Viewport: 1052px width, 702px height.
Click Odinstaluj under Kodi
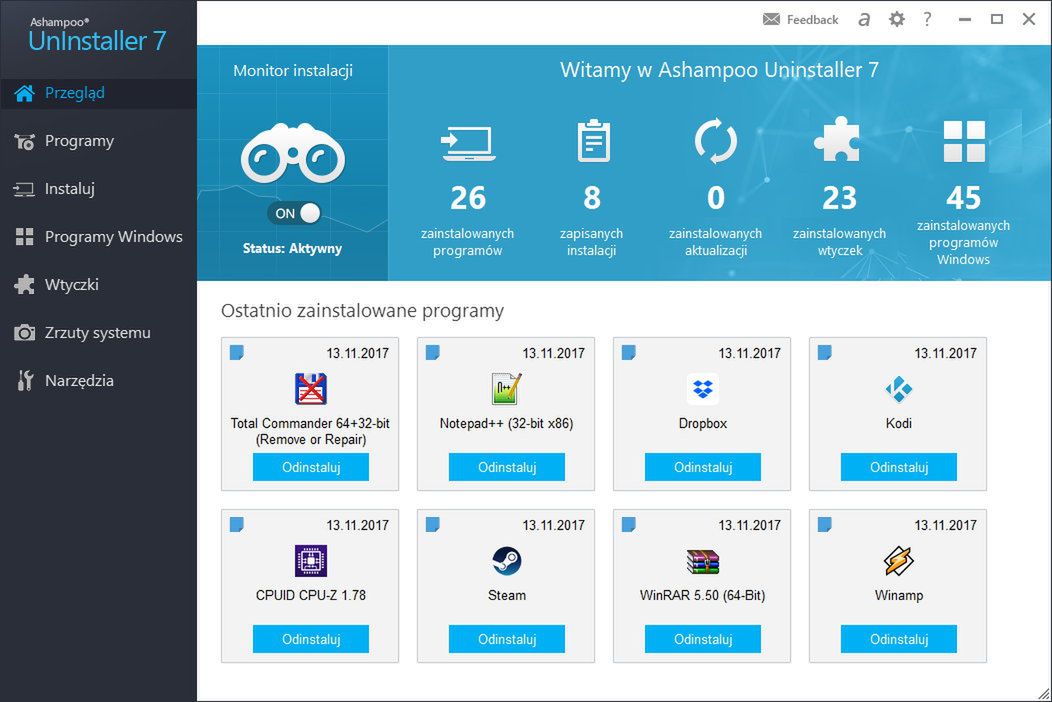898,467
